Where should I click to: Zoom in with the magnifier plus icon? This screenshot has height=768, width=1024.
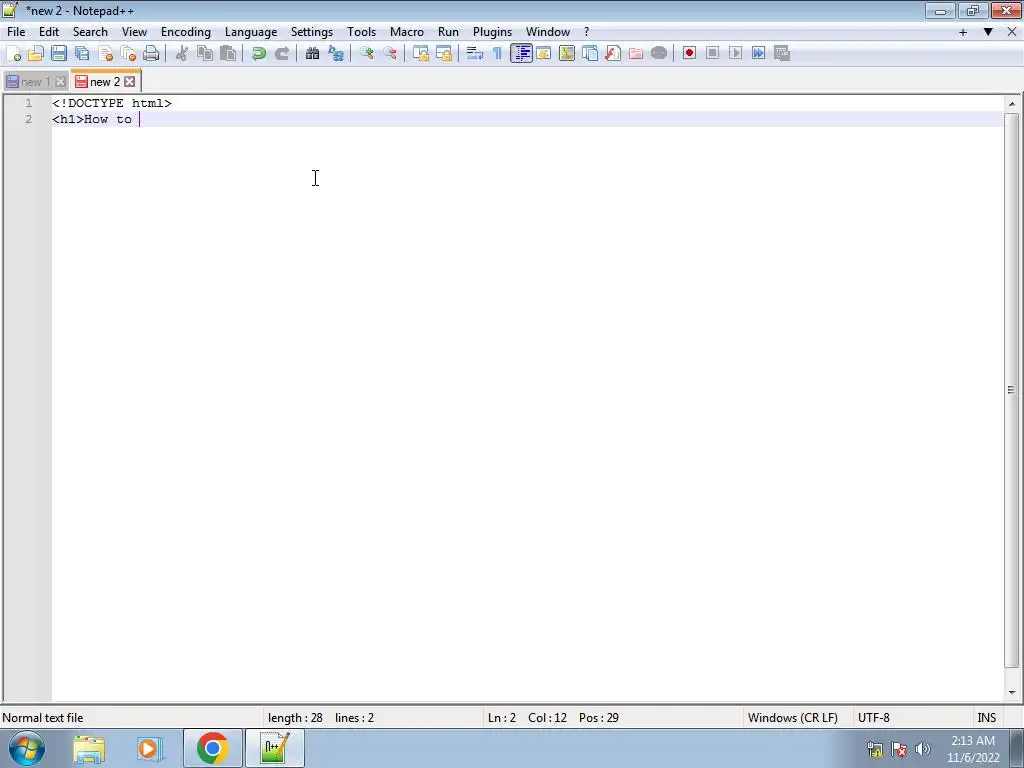coord(366,54)
